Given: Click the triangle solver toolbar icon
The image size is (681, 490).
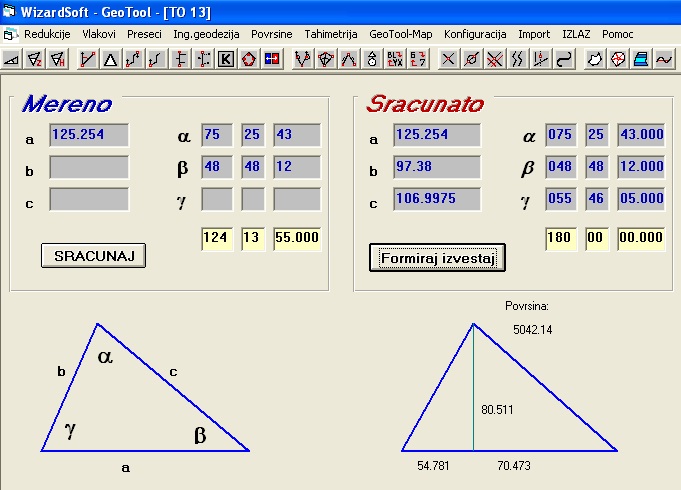Looking at the screenshot, I should point(110,59).
